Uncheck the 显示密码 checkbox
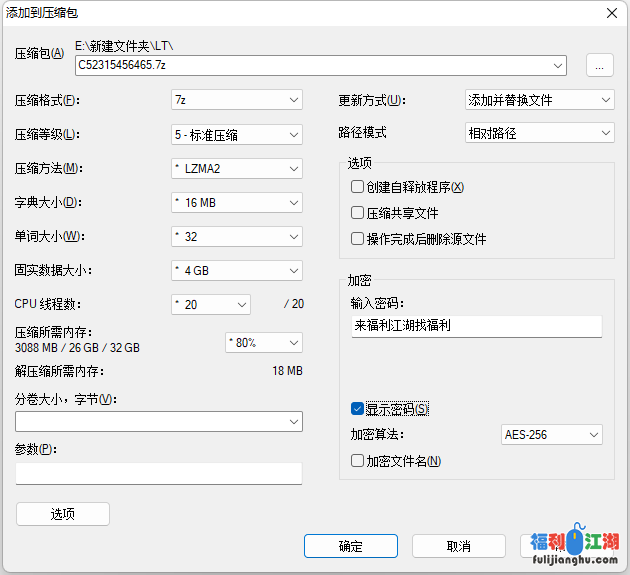This screenshot has height=575, width=630. click(x=357, y=409)
